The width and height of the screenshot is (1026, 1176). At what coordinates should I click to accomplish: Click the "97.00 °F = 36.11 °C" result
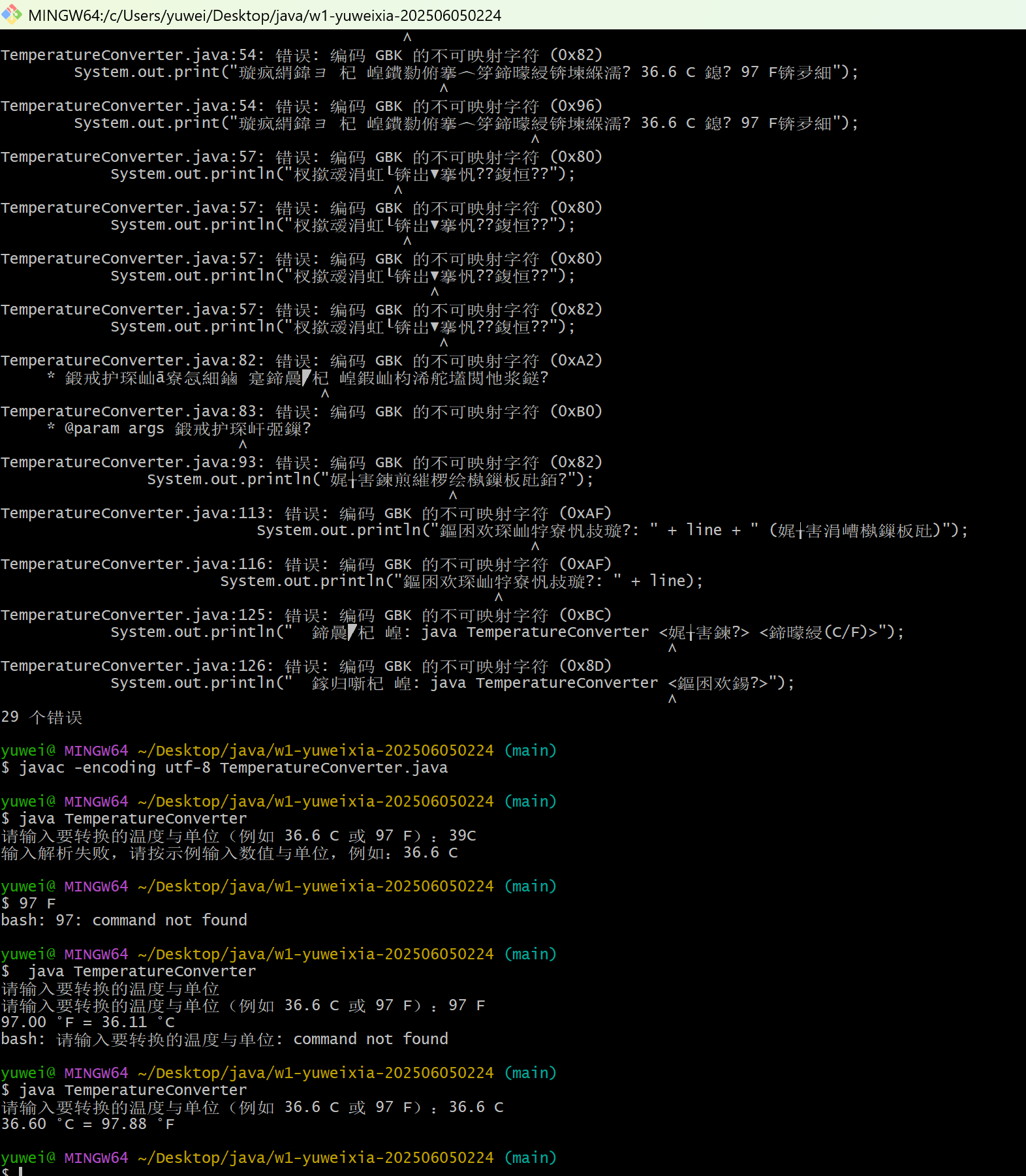(x=88, y=1022)
